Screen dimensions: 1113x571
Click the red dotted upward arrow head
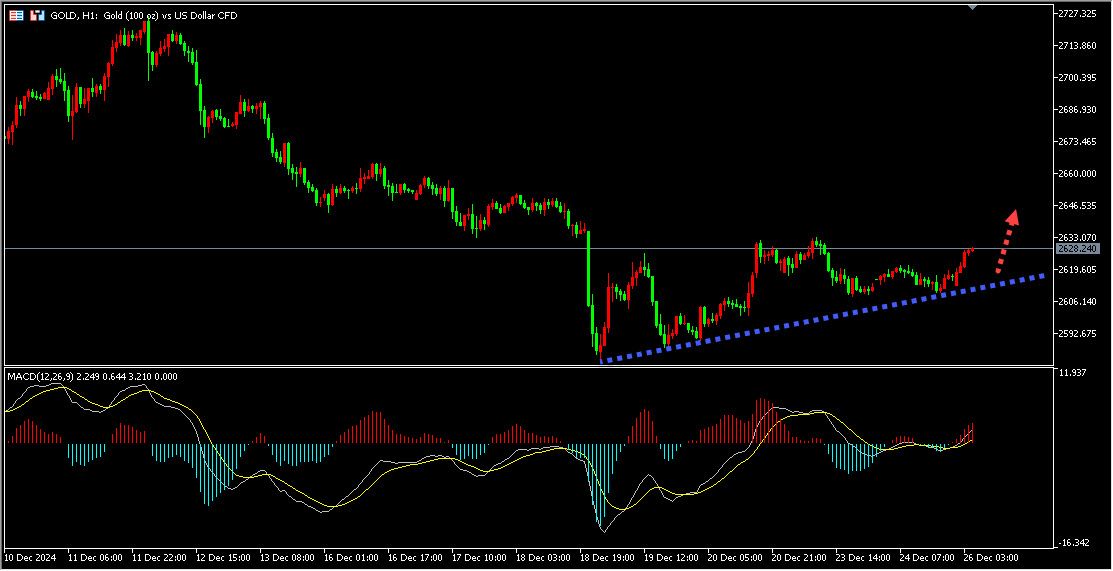pyautogui.click(x=1013, y=217)
